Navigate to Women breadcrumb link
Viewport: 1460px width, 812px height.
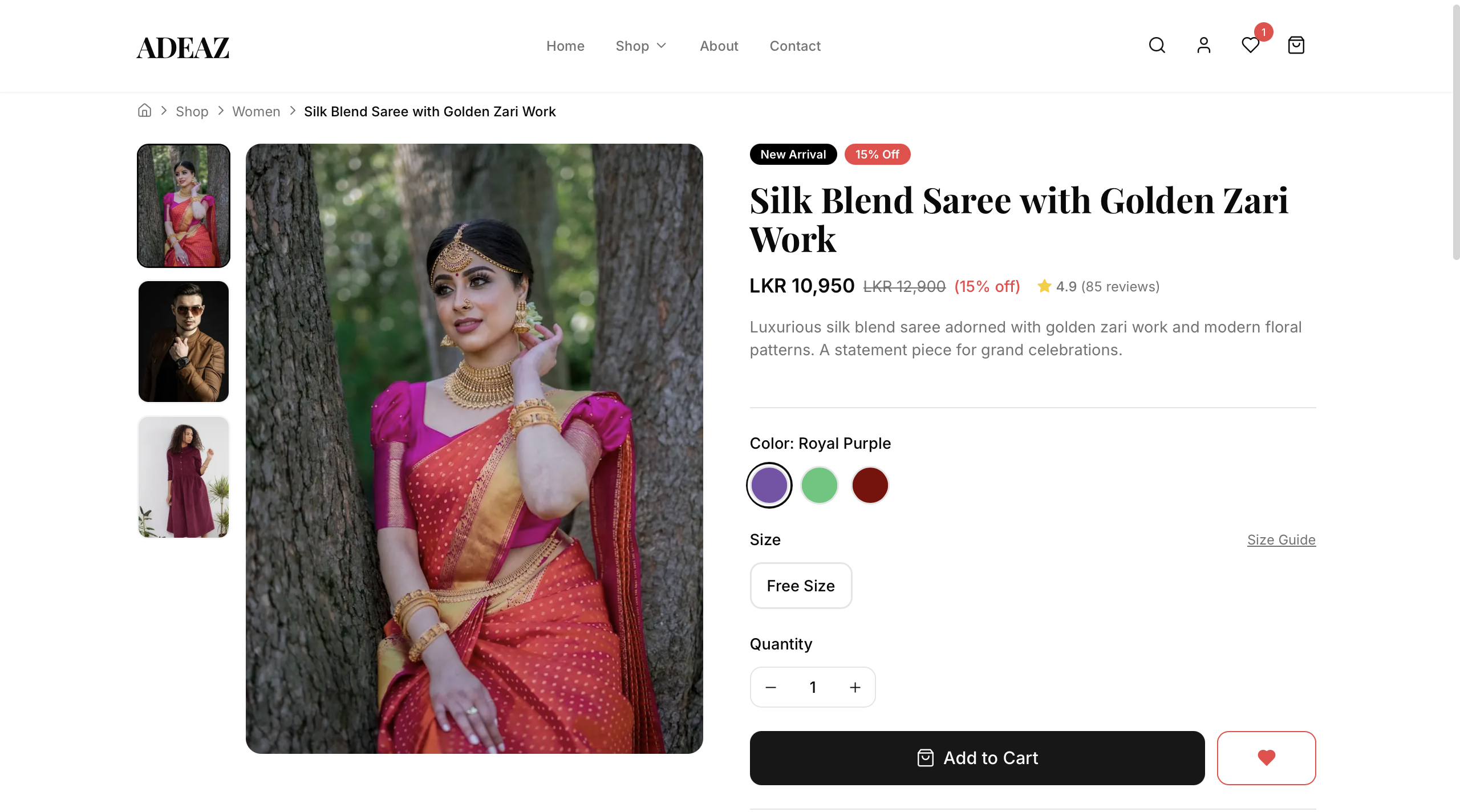tap(256, 112)
